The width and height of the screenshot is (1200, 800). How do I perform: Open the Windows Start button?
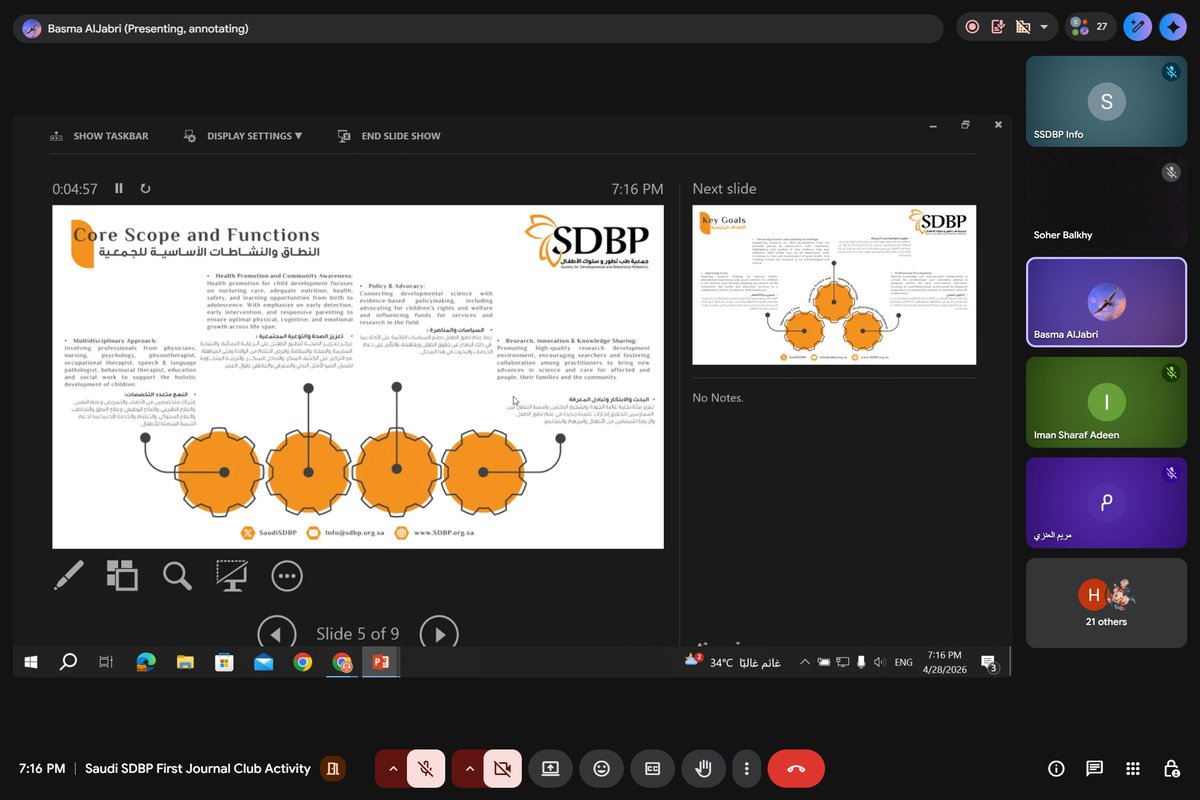click(x=31, y=662)
